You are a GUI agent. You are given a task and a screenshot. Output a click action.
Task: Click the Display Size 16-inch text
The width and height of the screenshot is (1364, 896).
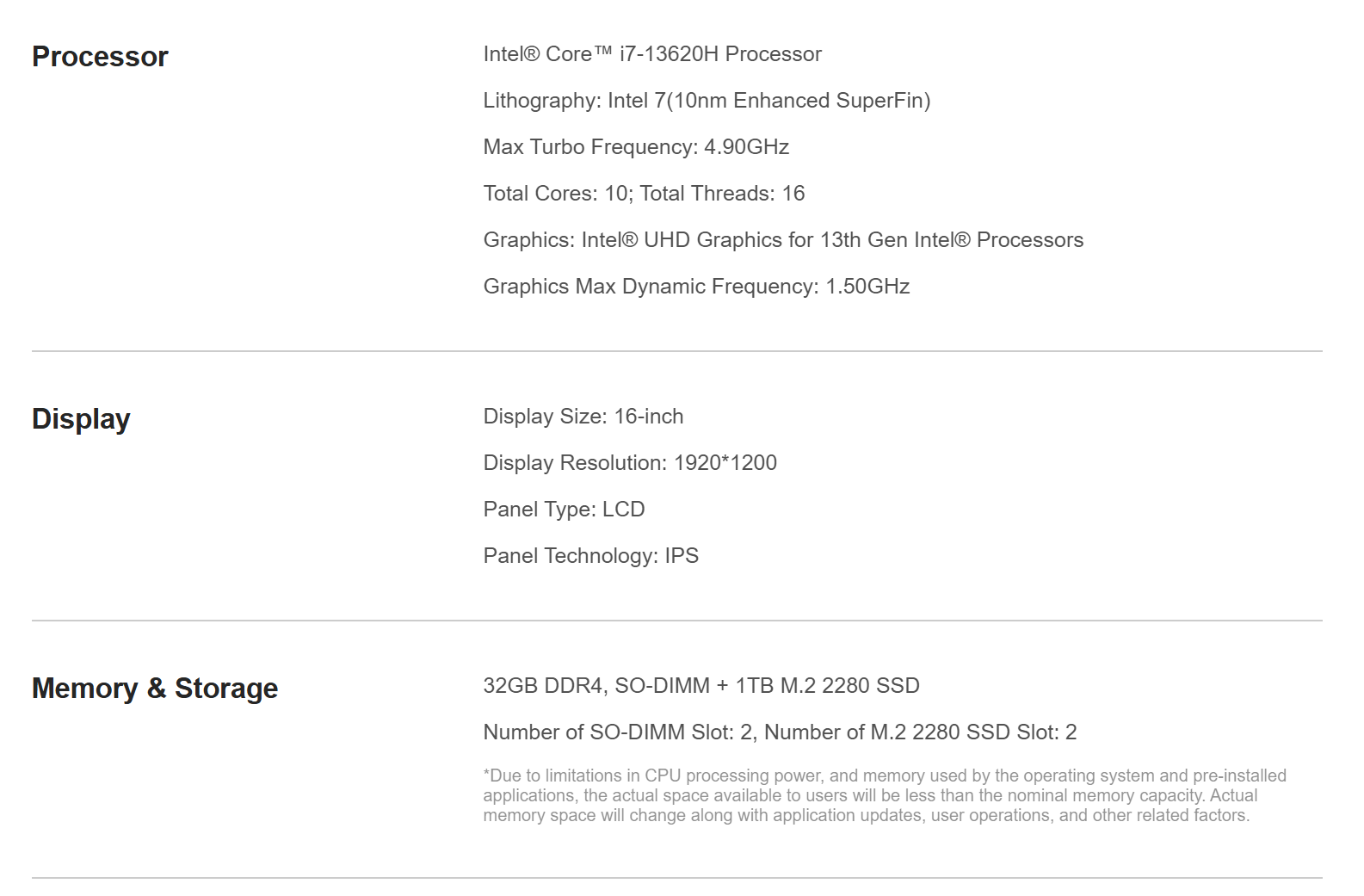pos(583,417)
